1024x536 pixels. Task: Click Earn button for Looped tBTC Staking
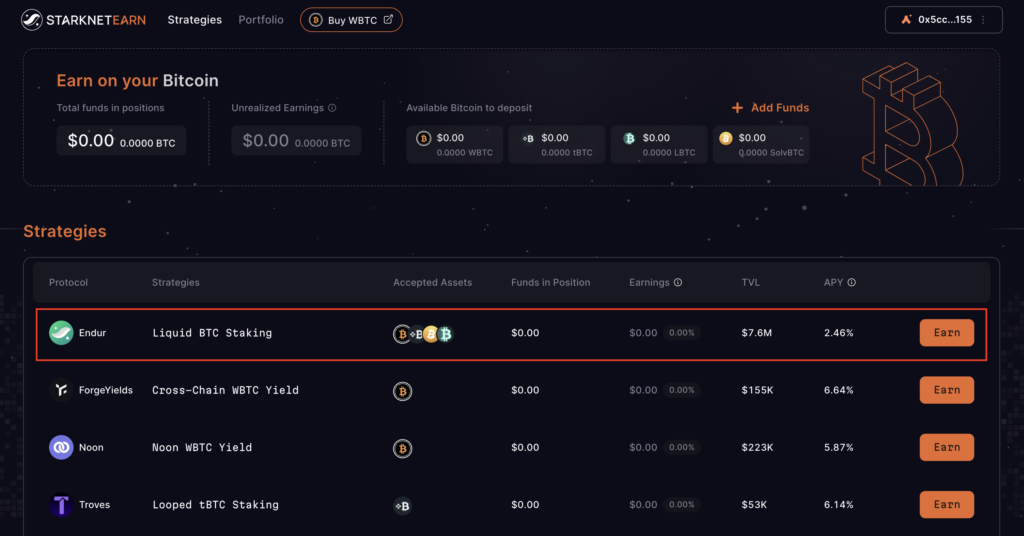[946, 505]
